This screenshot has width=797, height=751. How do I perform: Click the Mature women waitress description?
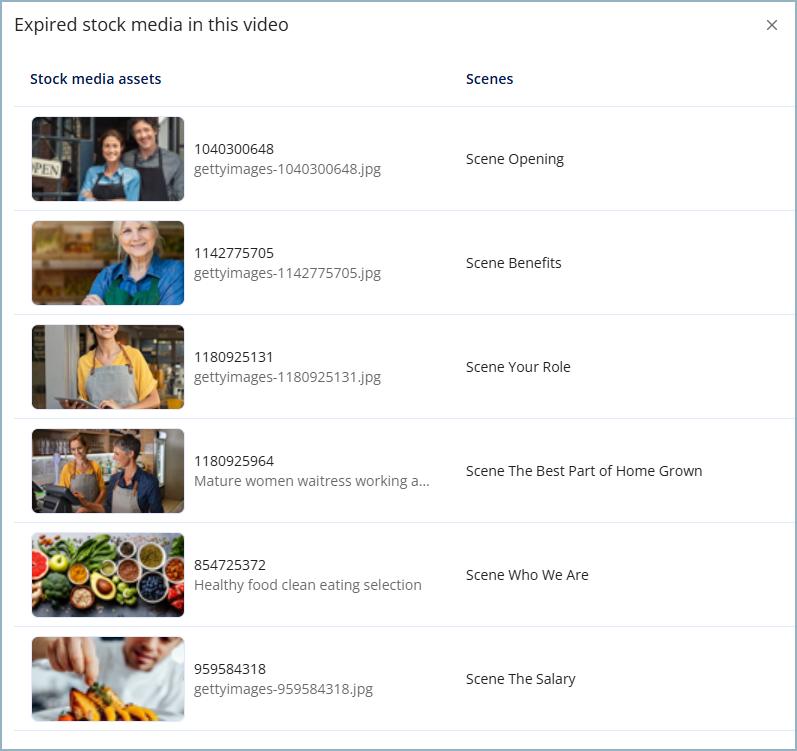(311, 481)
